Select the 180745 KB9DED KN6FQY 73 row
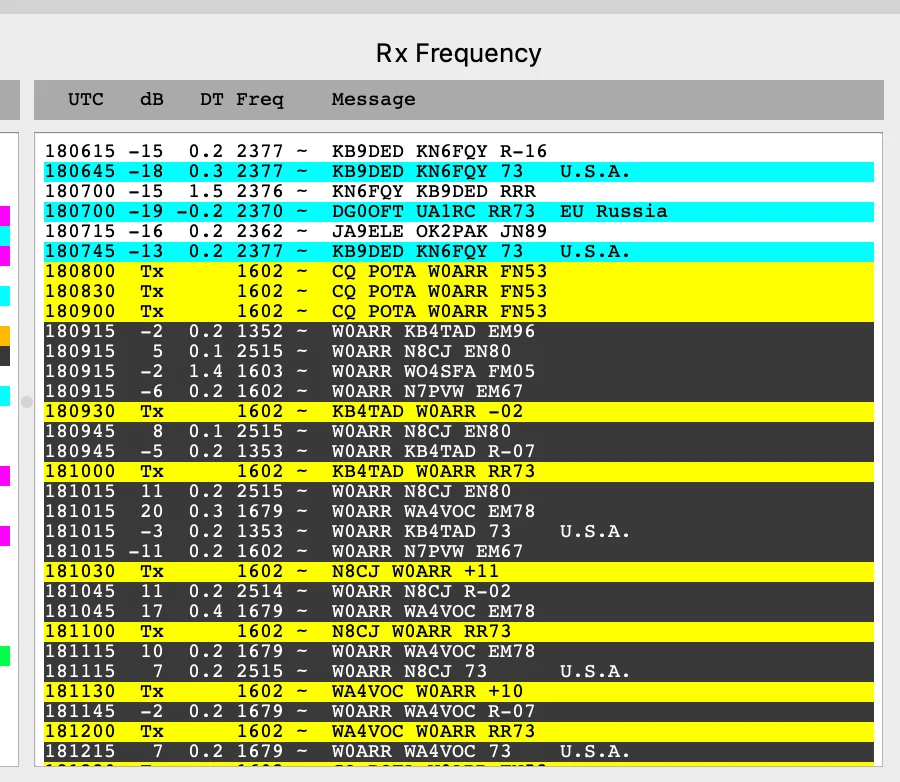This screenshot has width=900, height=782. coord(459,252)
